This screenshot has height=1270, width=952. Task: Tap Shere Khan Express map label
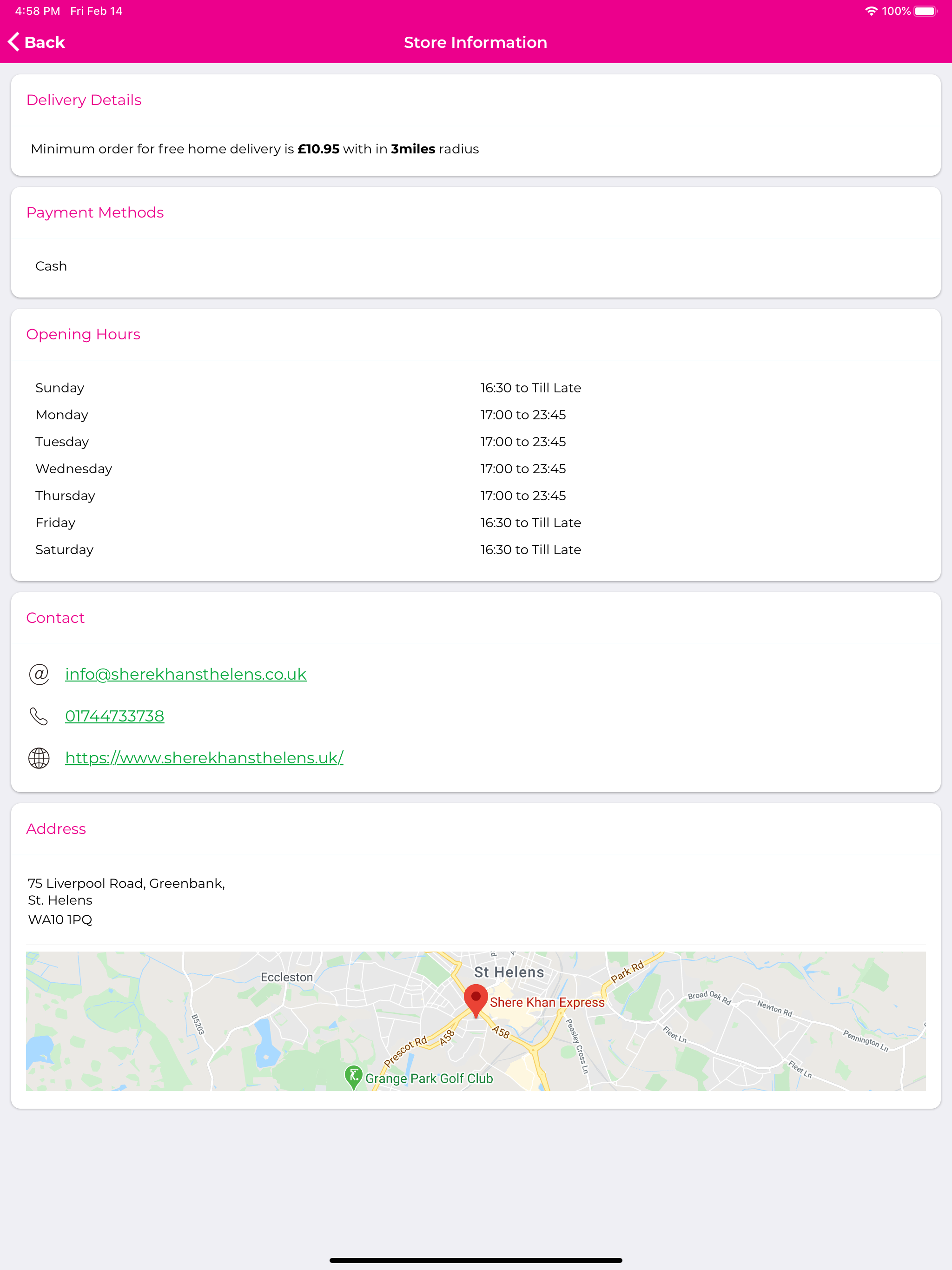pyautogui.click(x=547, y=1002)
